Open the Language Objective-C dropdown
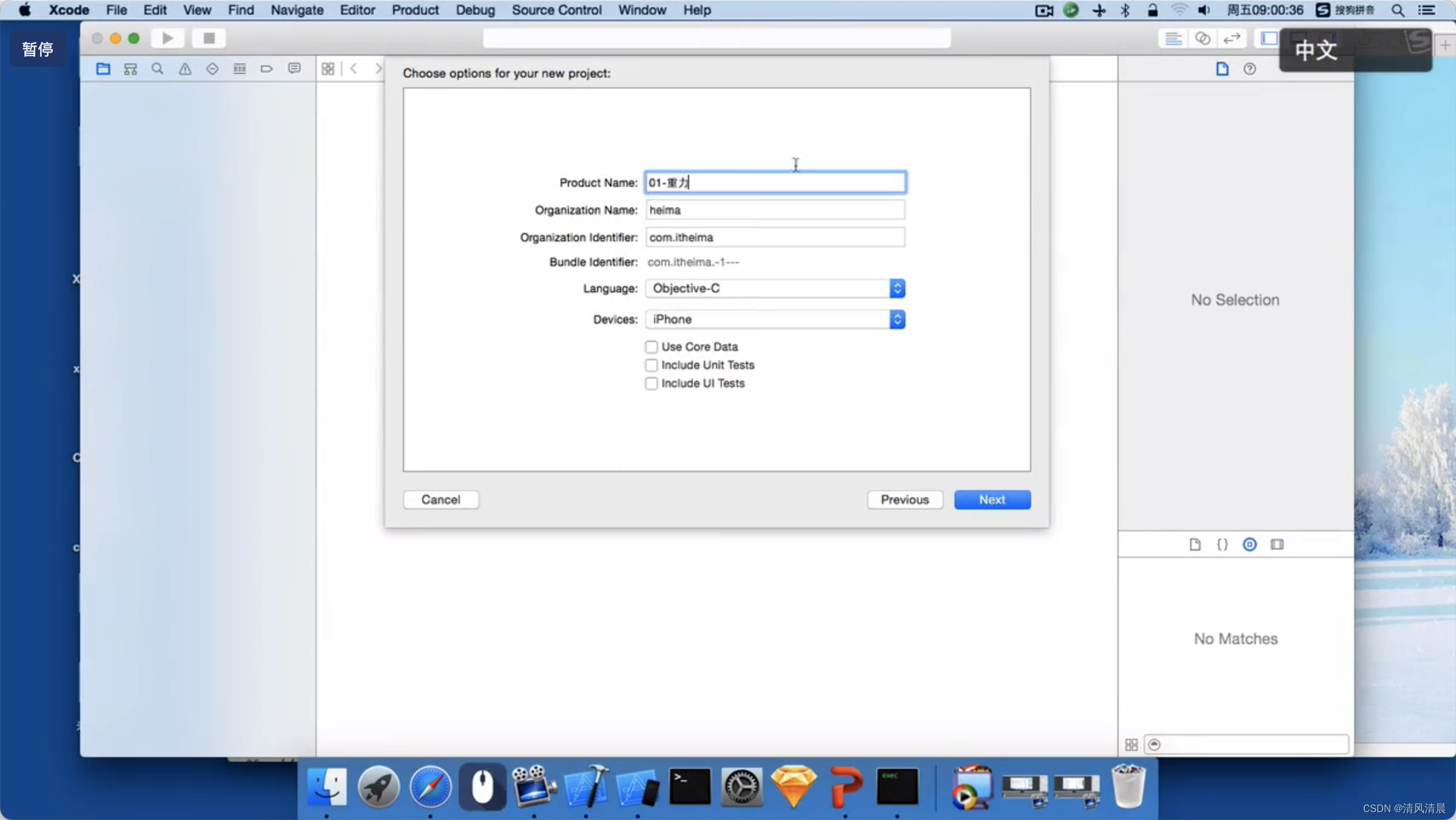 (x=775, y=288)
